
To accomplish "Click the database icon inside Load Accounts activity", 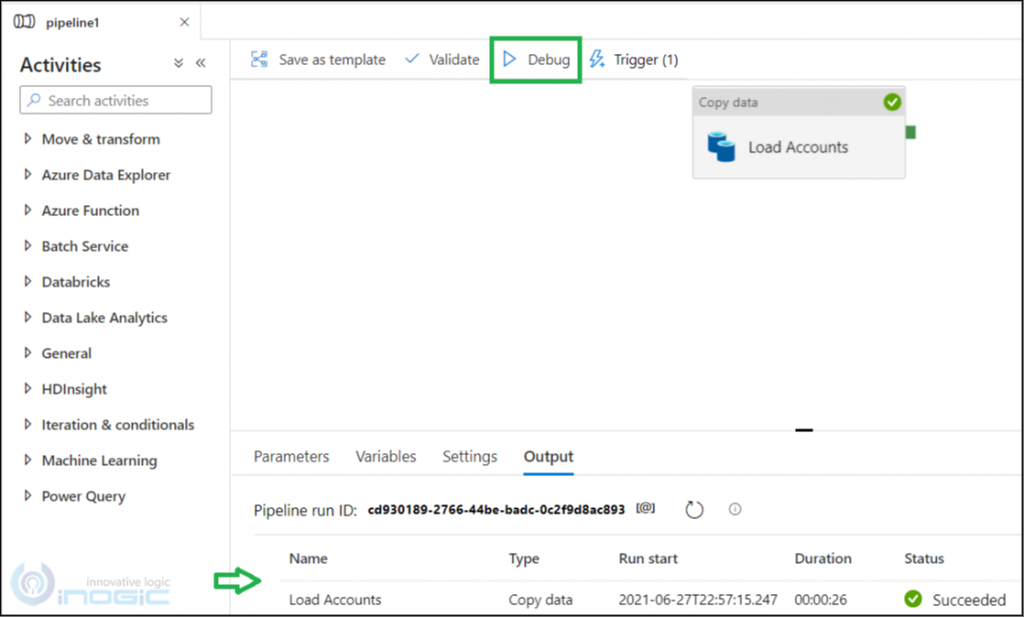I will pyautogui.click(x=723, y=146).
